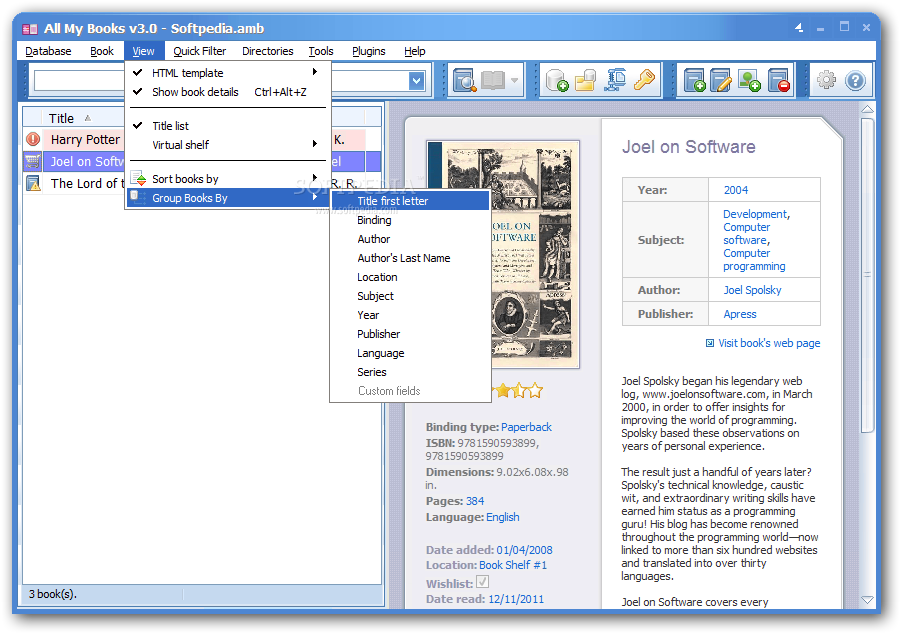The height and width of the screenshot is (634, 901).
Task: Click the Sort books by menu icon
Action: click(x=138, y=178)
